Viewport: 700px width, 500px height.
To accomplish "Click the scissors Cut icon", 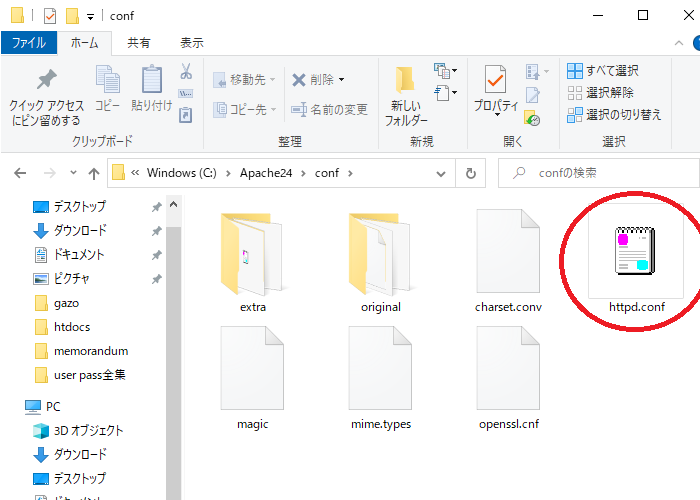I will coord(186,72).
